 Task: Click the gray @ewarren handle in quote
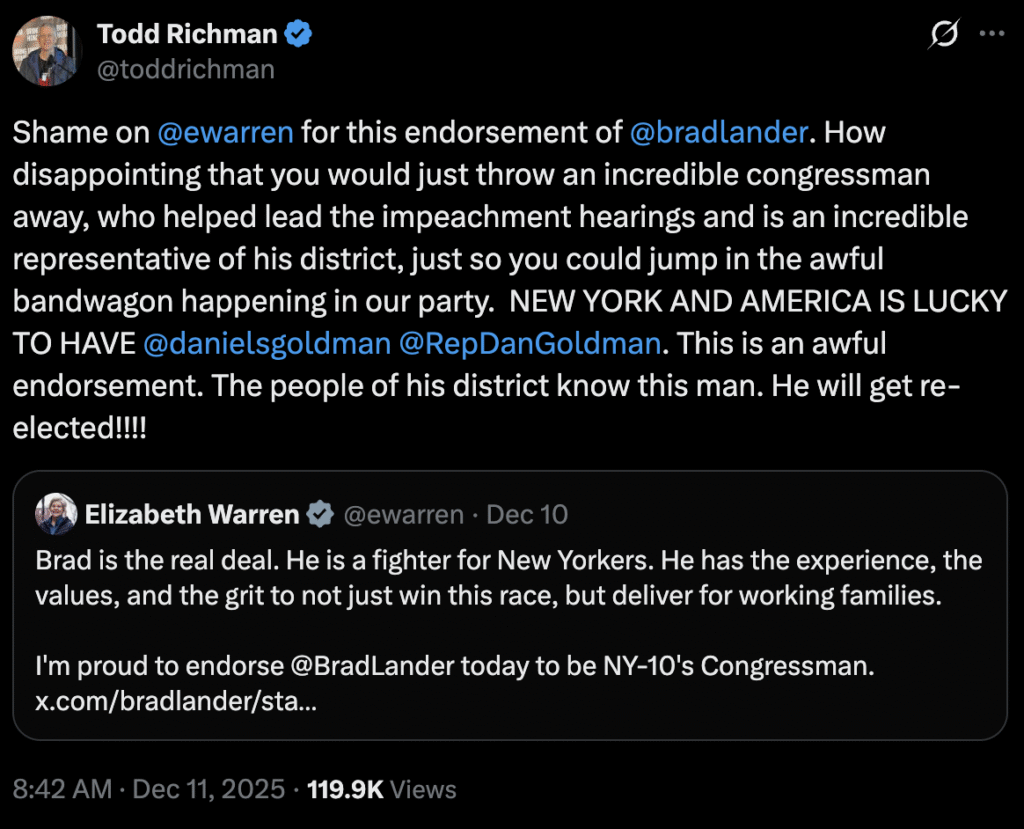[x=404, y=515]
